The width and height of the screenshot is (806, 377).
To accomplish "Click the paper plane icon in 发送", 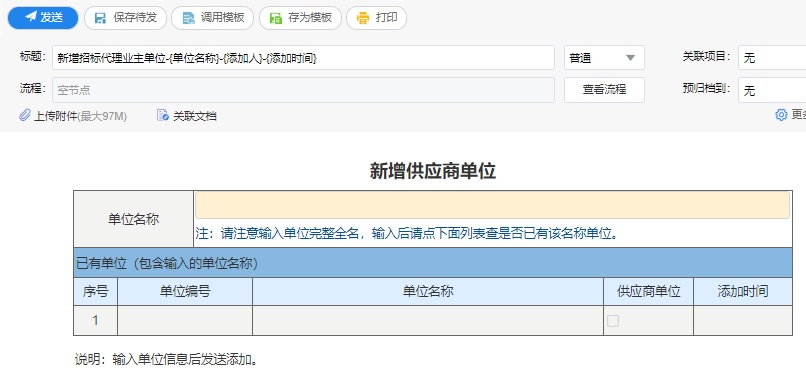I will 31,17.
